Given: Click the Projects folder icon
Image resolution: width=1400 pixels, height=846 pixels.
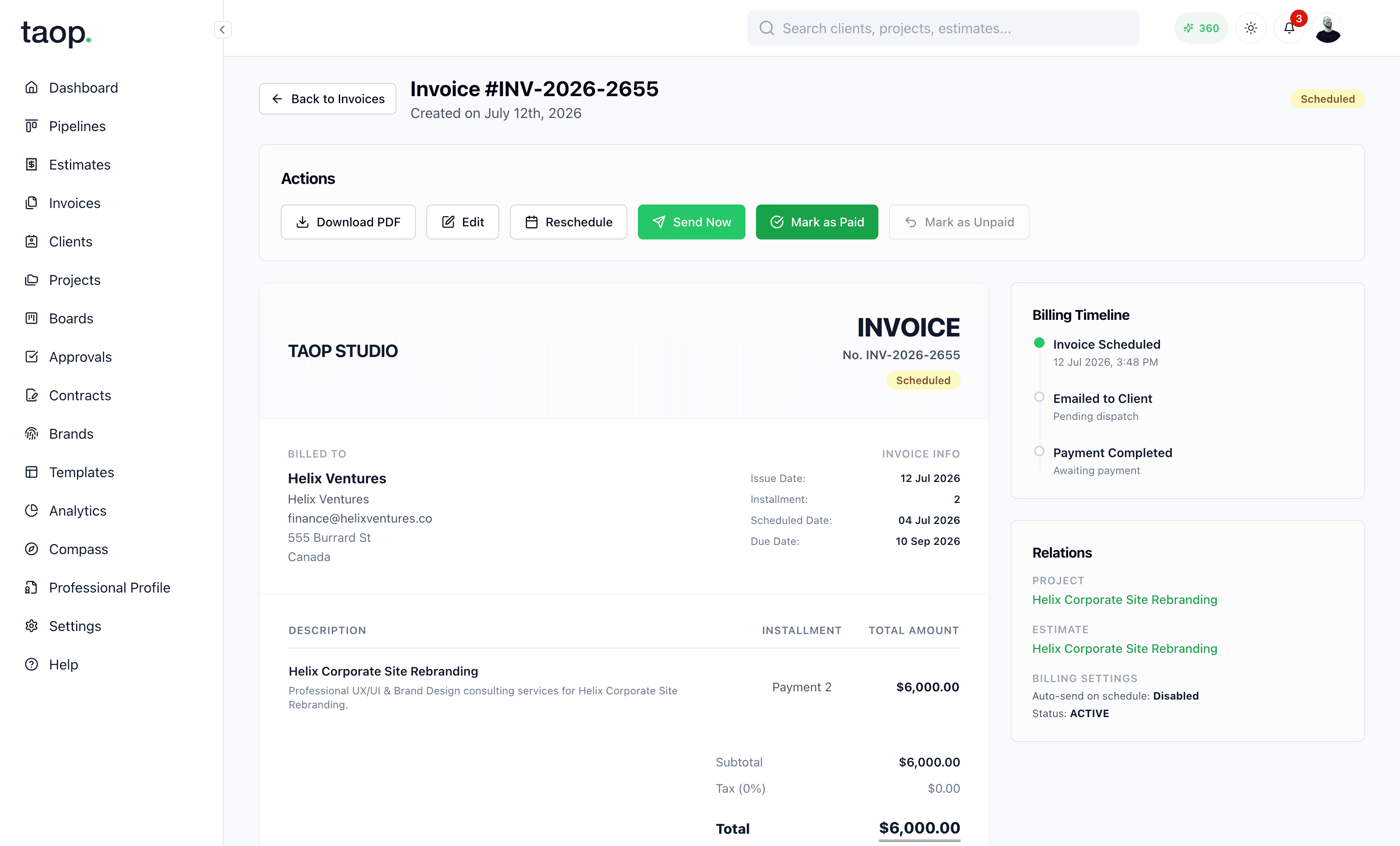Looking at the screenshot, I should coord(32,280).
